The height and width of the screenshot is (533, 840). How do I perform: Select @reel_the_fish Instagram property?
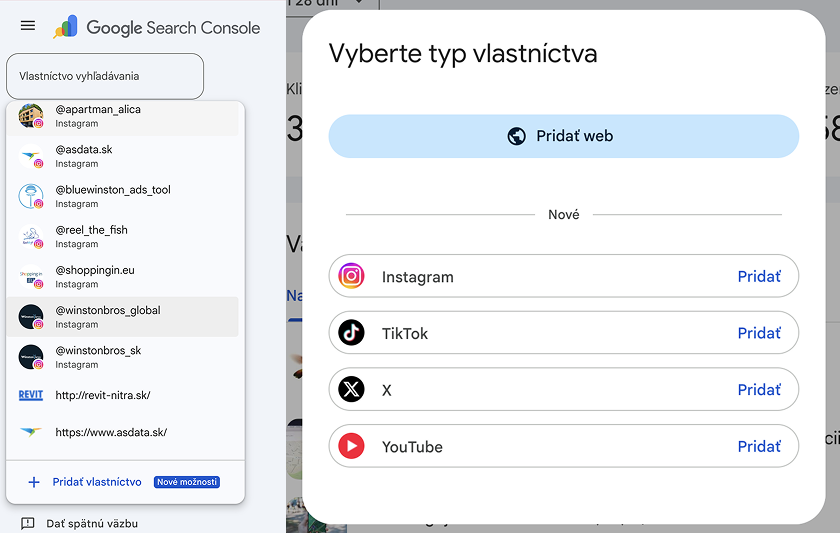click(122, 236)
